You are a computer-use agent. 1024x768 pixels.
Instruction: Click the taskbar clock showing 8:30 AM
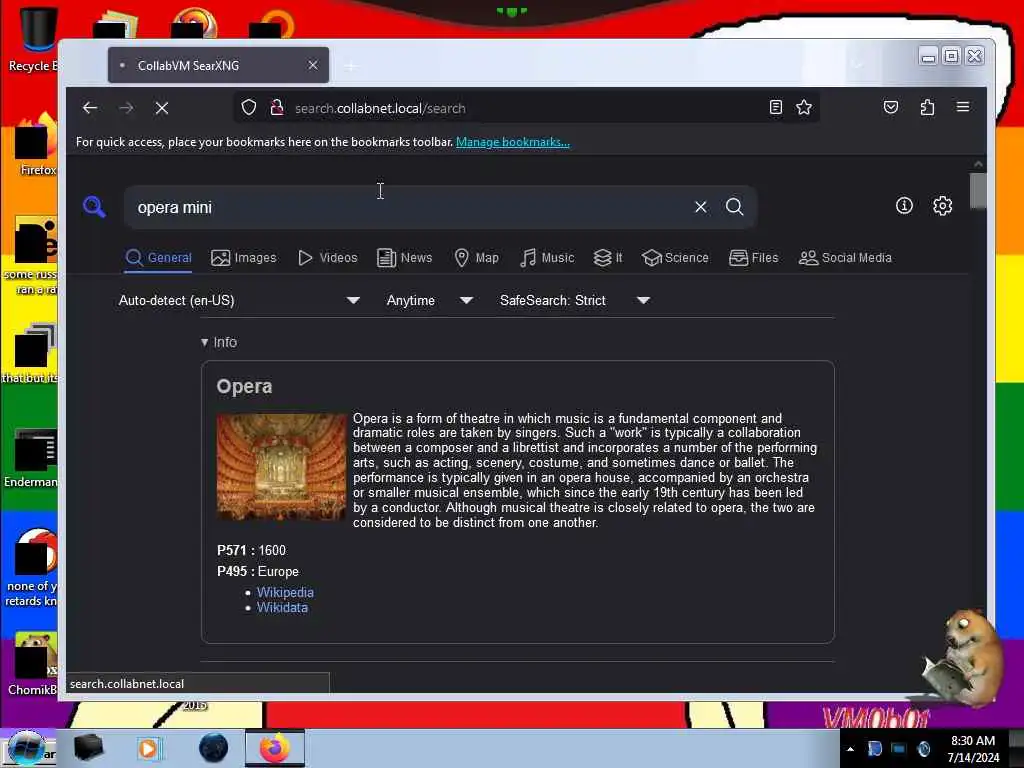point(973,749)
